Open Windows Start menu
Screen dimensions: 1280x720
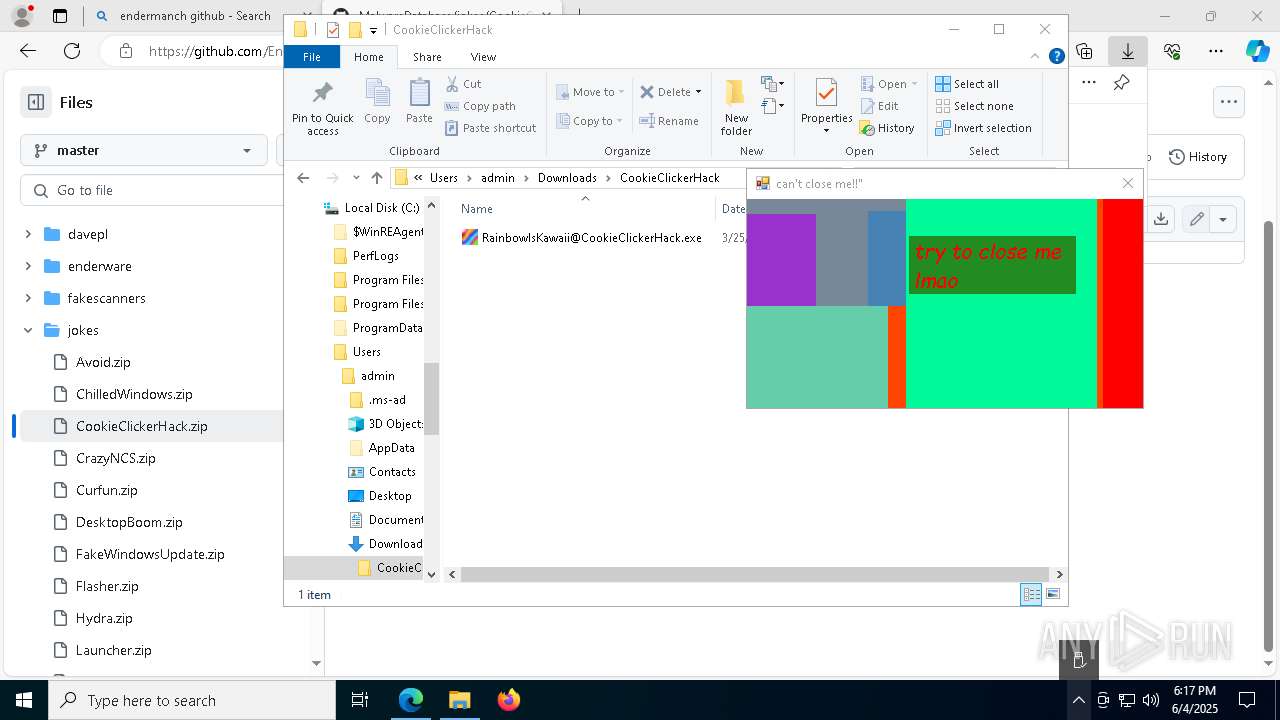point(24,700)
